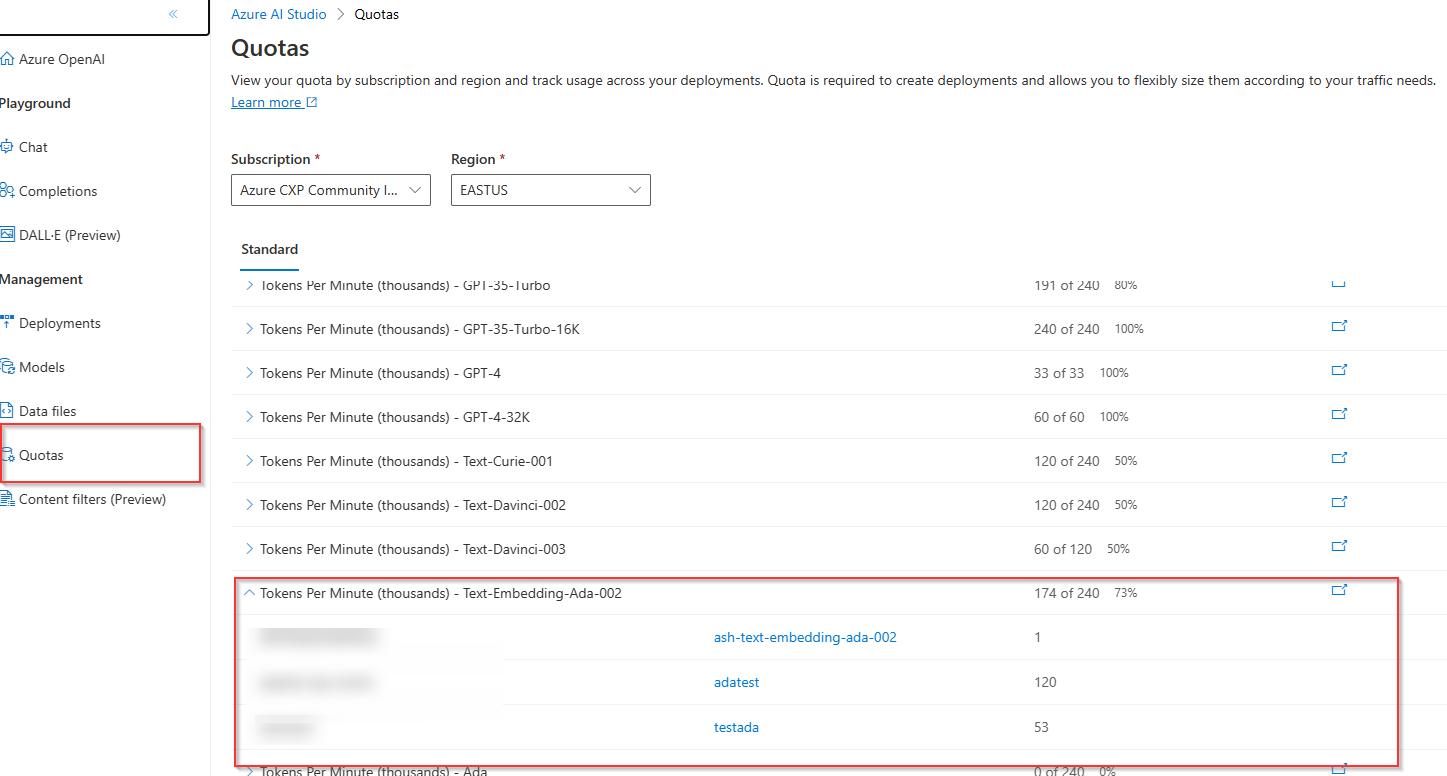Click the Content filters icon

7,499
